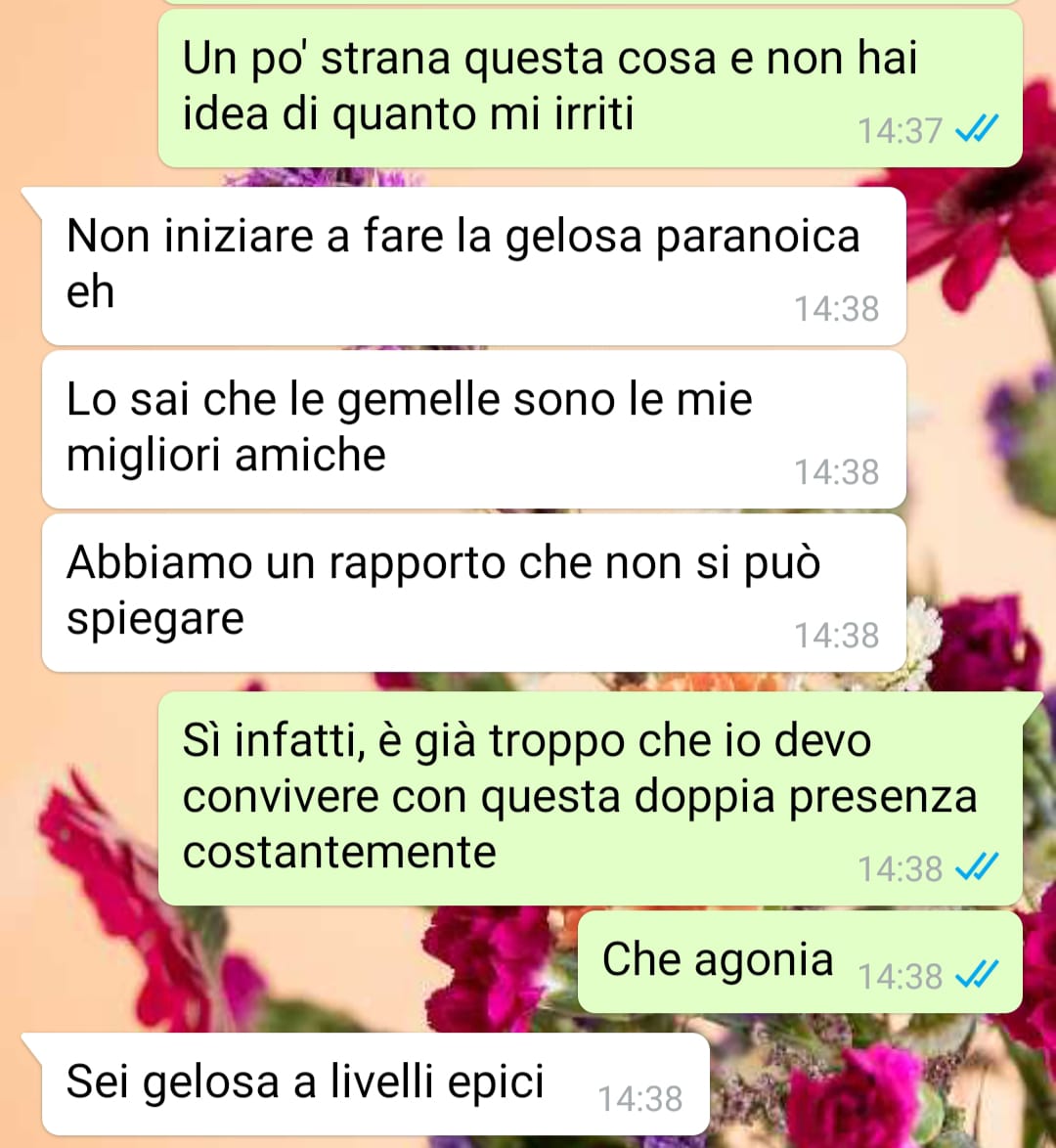Tap the timestamp on 'Sei gelosa a livelli epici'
Viewport: 1056px width, 1148px height.
point(640,1098)
